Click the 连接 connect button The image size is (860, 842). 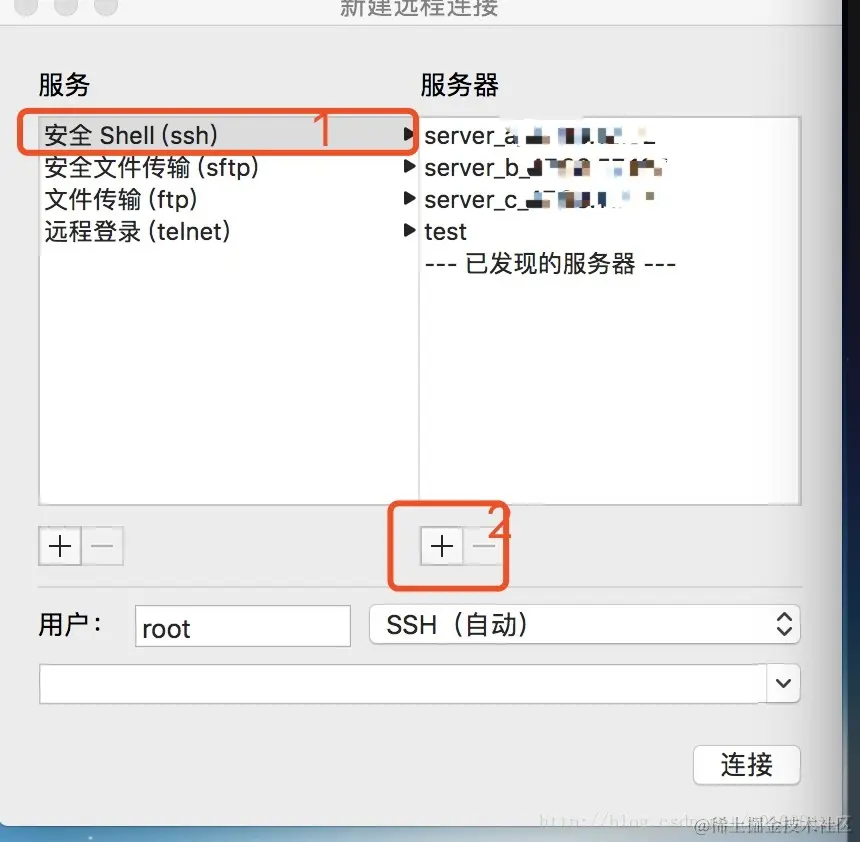click(746, 765)
